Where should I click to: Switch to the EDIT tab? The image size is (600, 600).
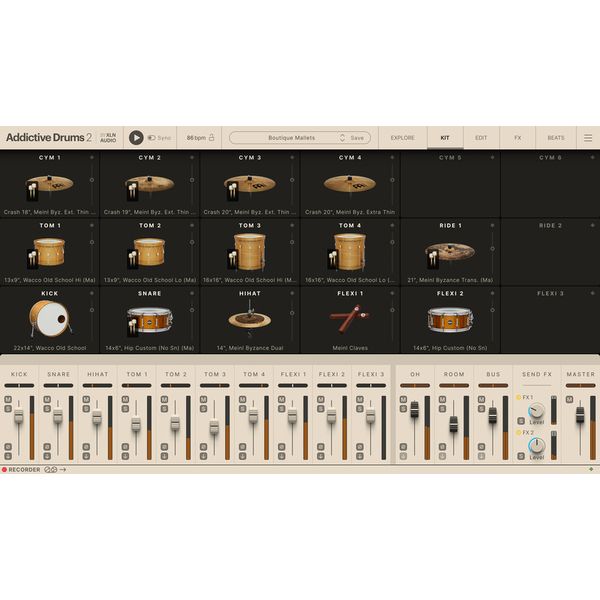pyautogui.click(x=481, y=138)
